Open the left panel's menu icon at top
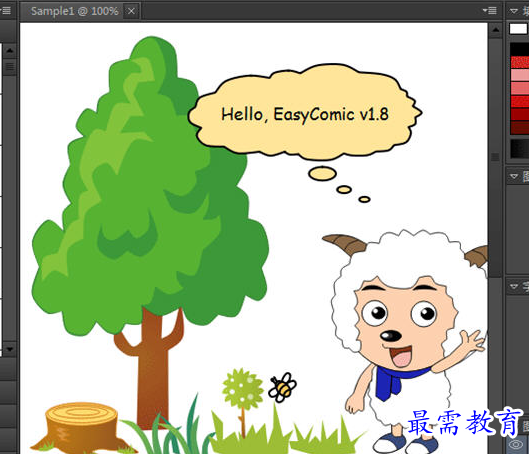This screenshot has width=529, height=454. point(5,10)
